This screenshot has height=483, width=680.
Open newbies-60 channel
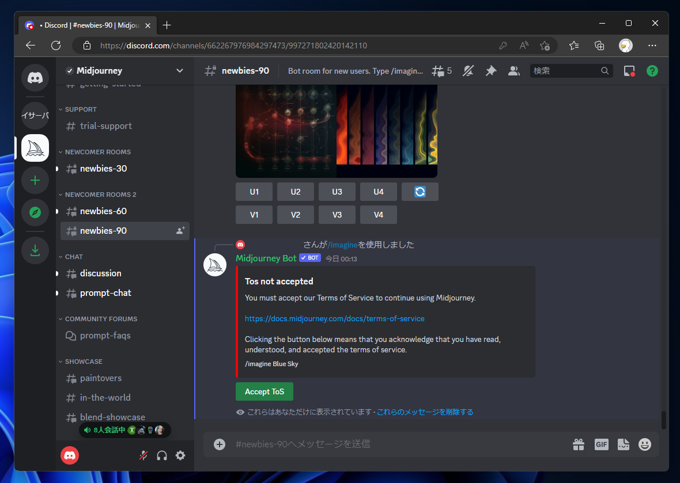click(125, 211)
